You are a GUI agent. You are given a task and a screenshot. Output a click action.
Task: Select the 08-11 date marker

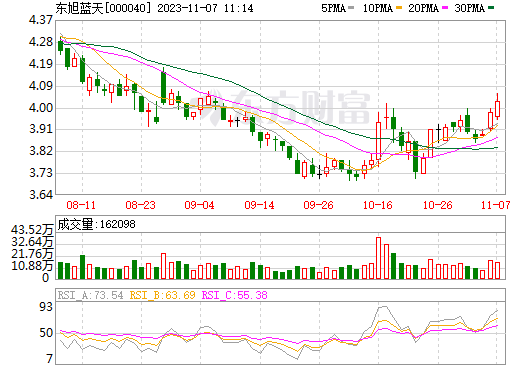(81, 205)
